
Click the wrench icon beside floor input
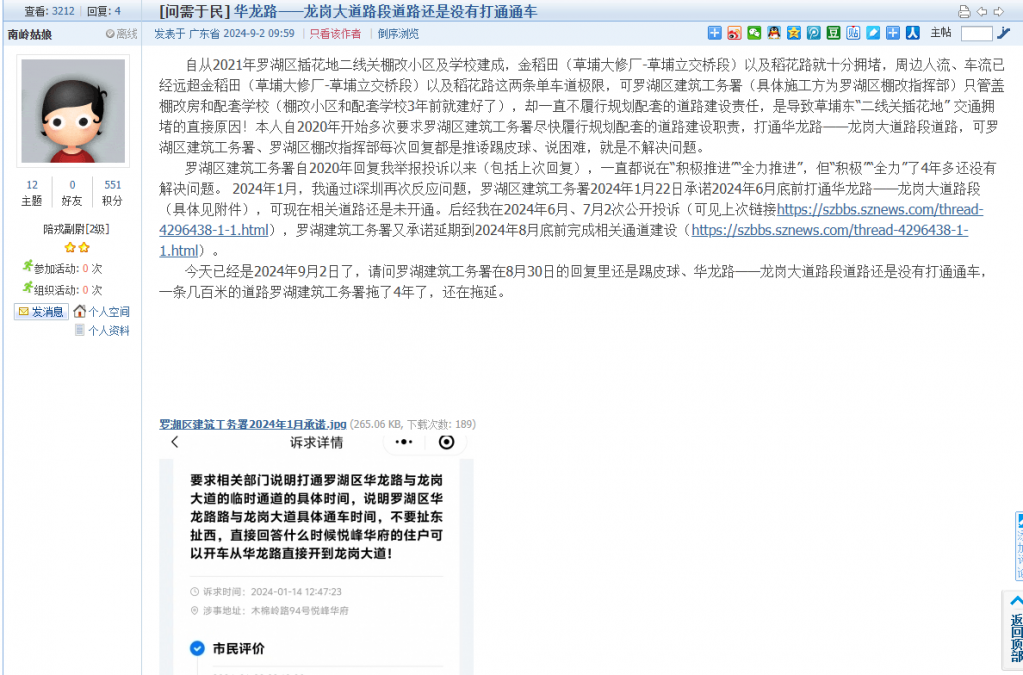coord(1004,33)
